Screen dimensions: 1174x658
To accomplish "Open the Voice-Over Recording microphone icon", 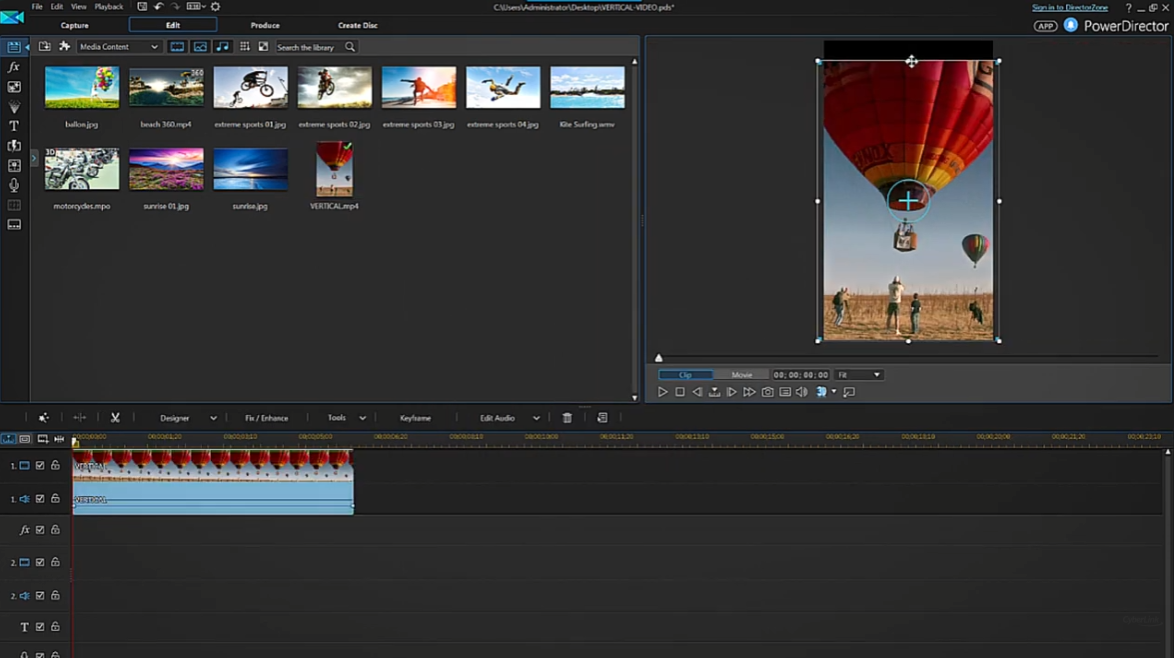I will tap(13, 185).
